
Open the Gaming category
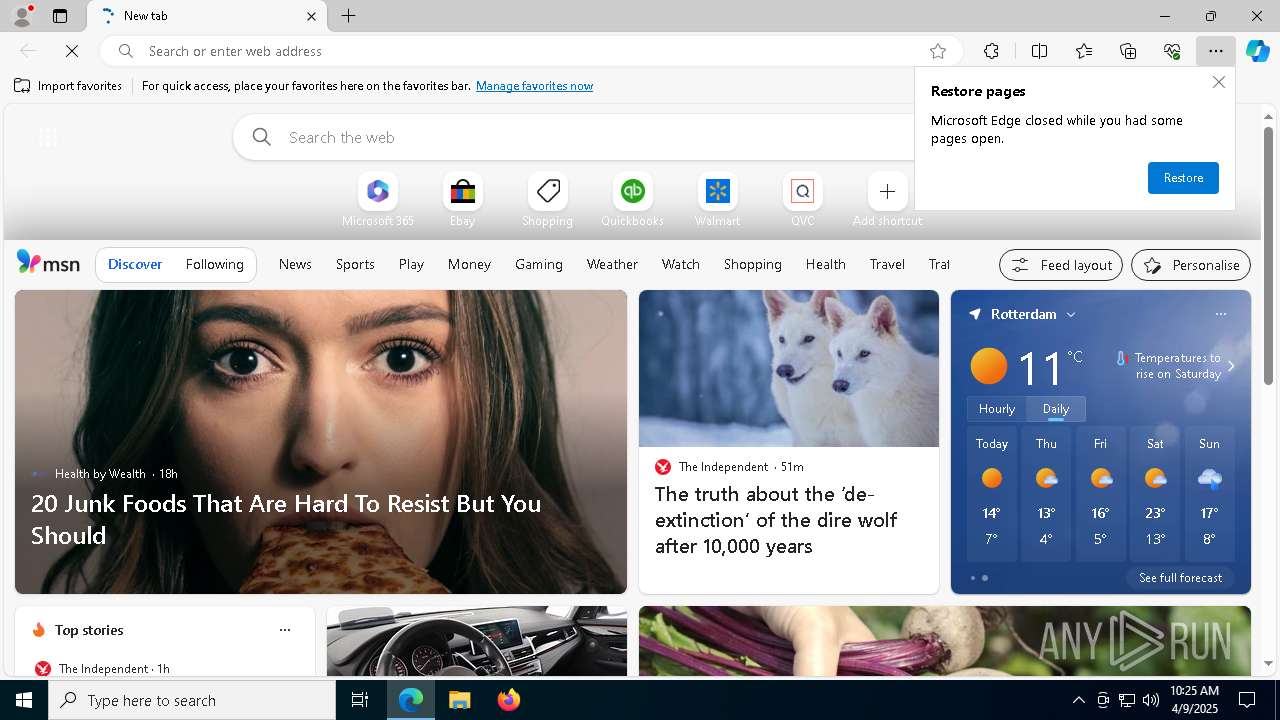(539, 264)
